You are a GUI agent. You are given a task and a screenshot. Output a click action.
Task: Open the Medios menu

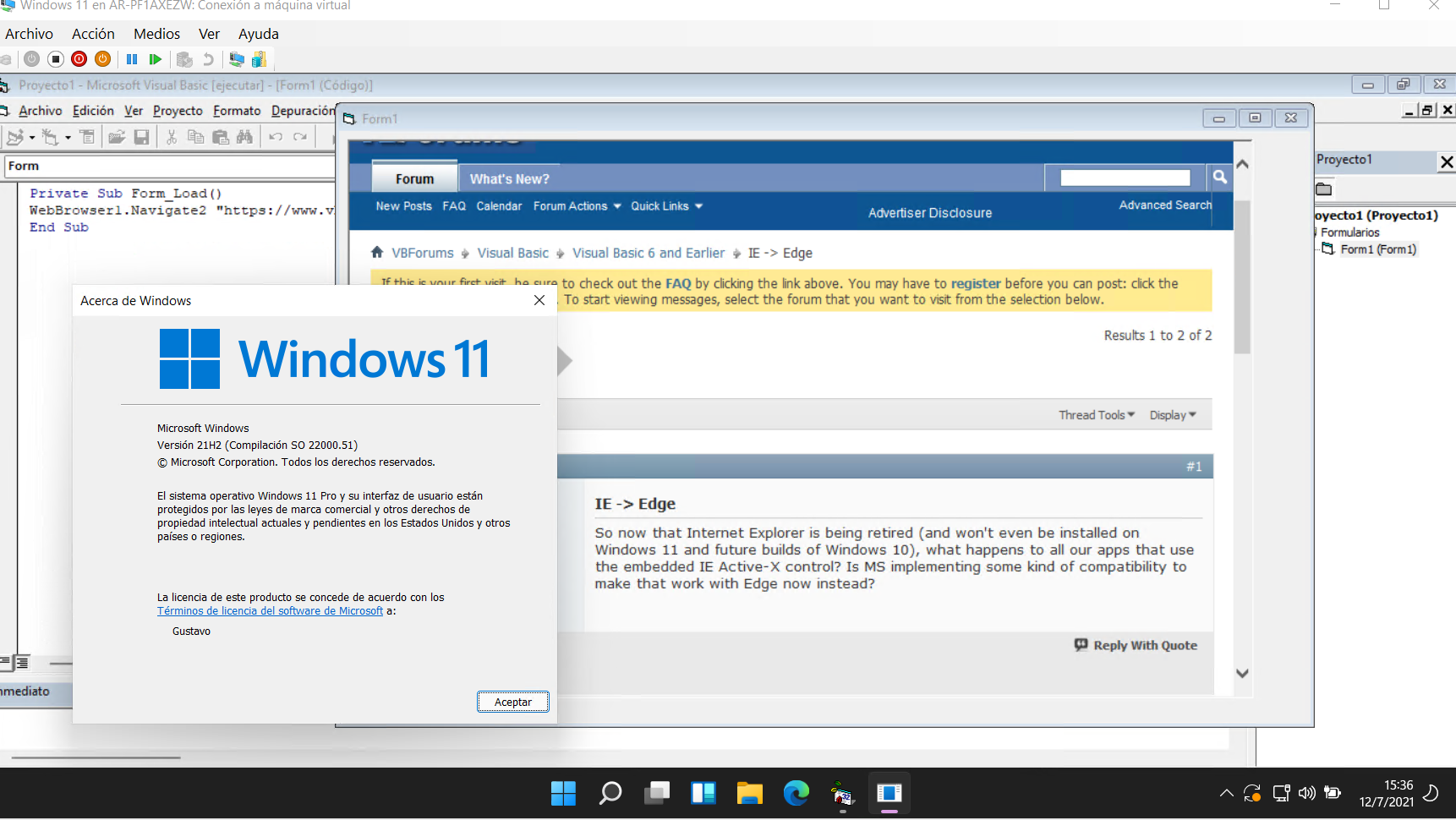(156, 34)
